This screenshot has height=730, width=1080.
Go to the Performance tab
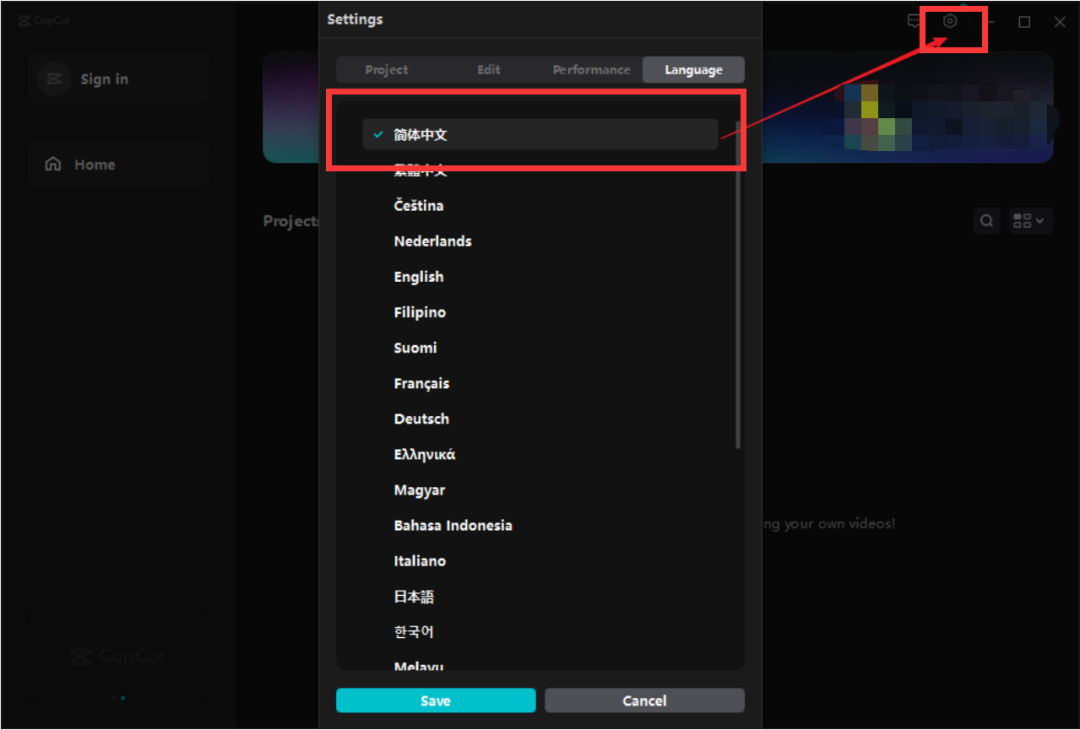591,70
